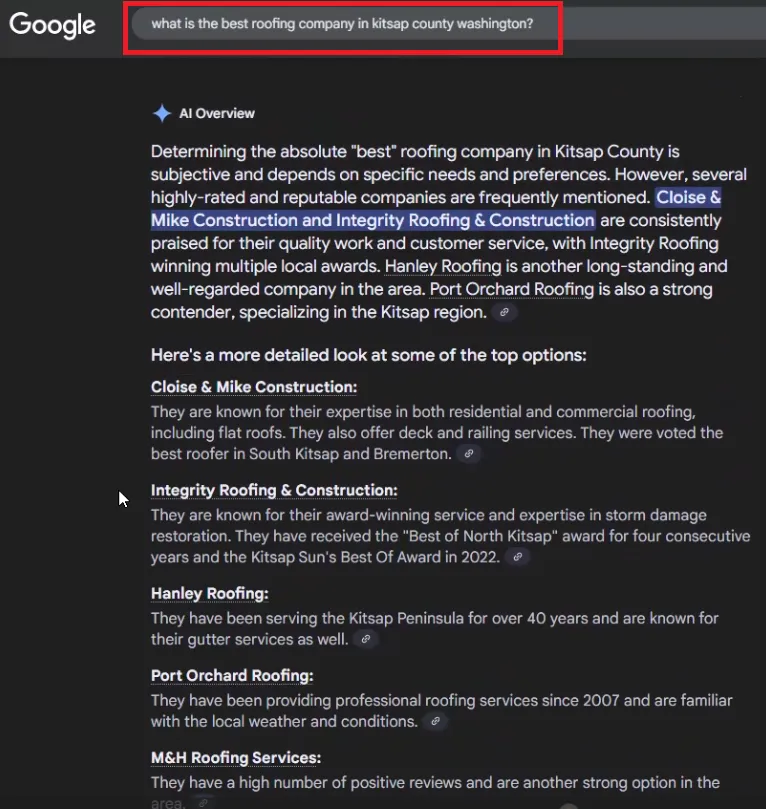The width and height of the screenshot is (766, 809).
Task: Click the AI Overview label
Action: [x=217, y=114]
